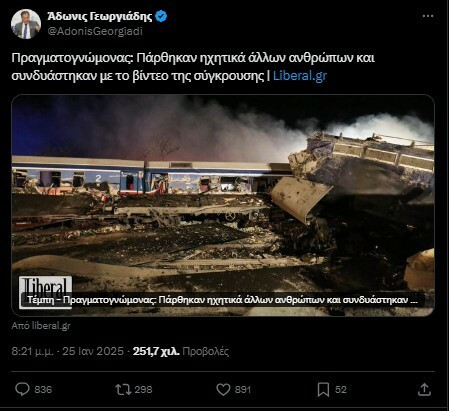Click the 891 likes count
The width and height of the screenshot is (449, 411).
[x=243, y=389]
